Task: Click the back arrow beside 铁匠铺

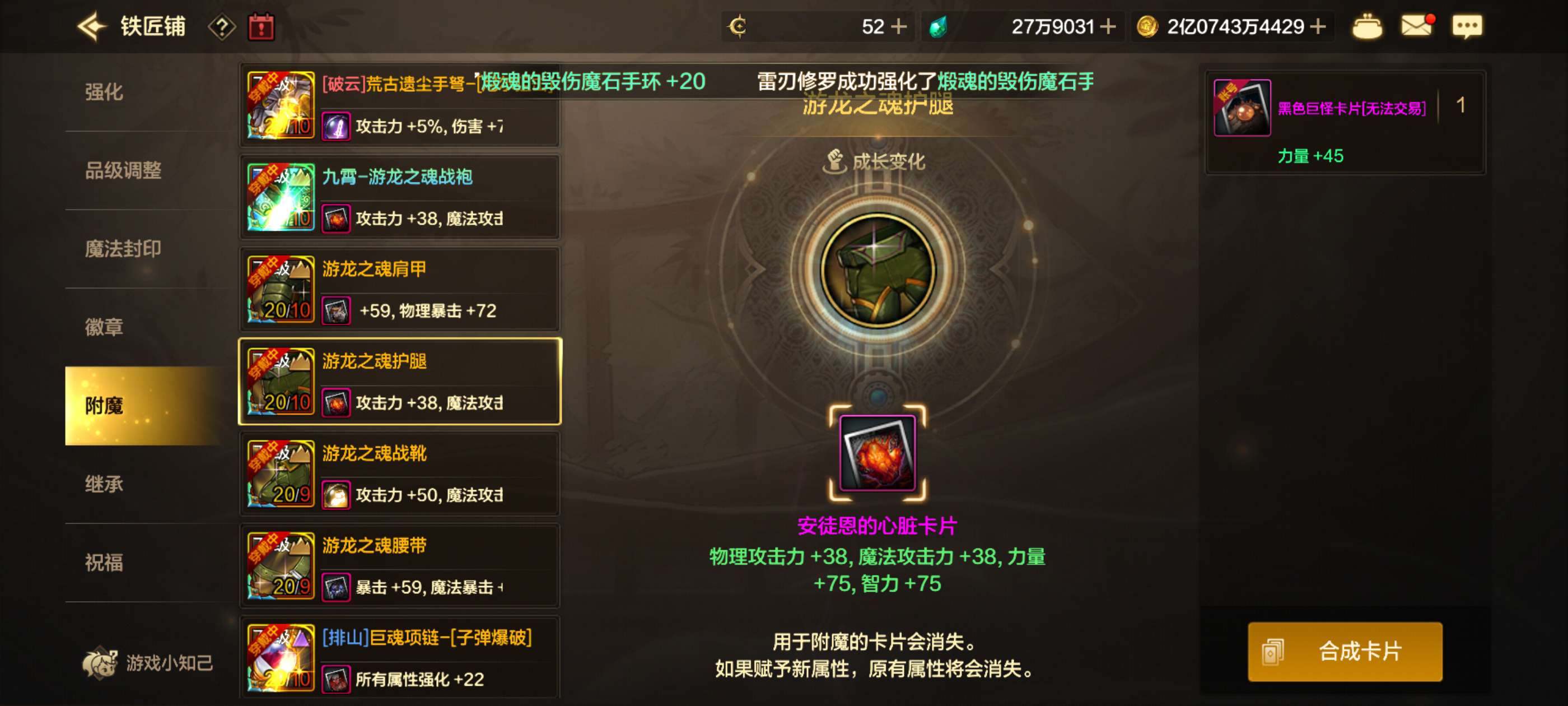Action: click(92, 27)
